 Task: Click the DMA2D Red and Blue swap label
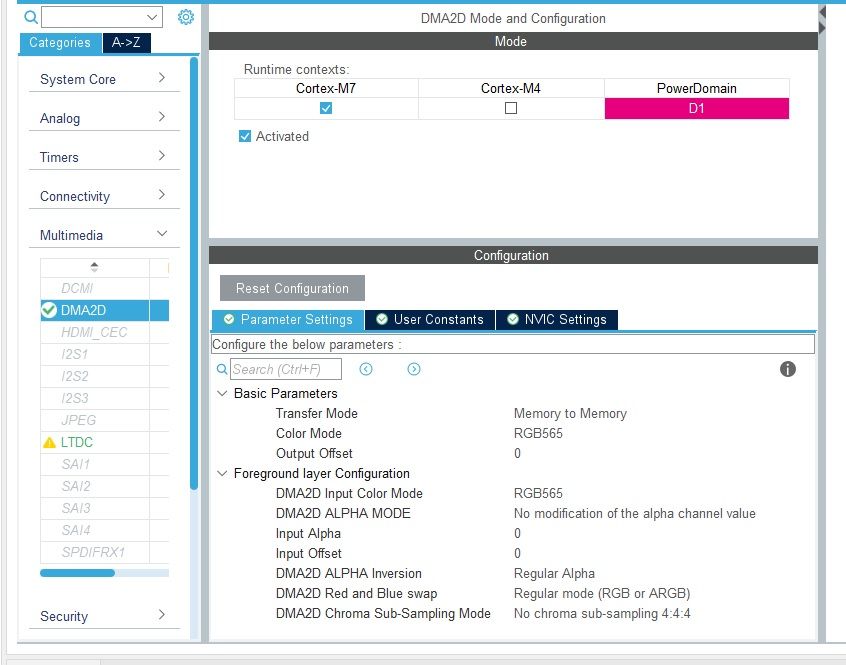coord(356,593)
